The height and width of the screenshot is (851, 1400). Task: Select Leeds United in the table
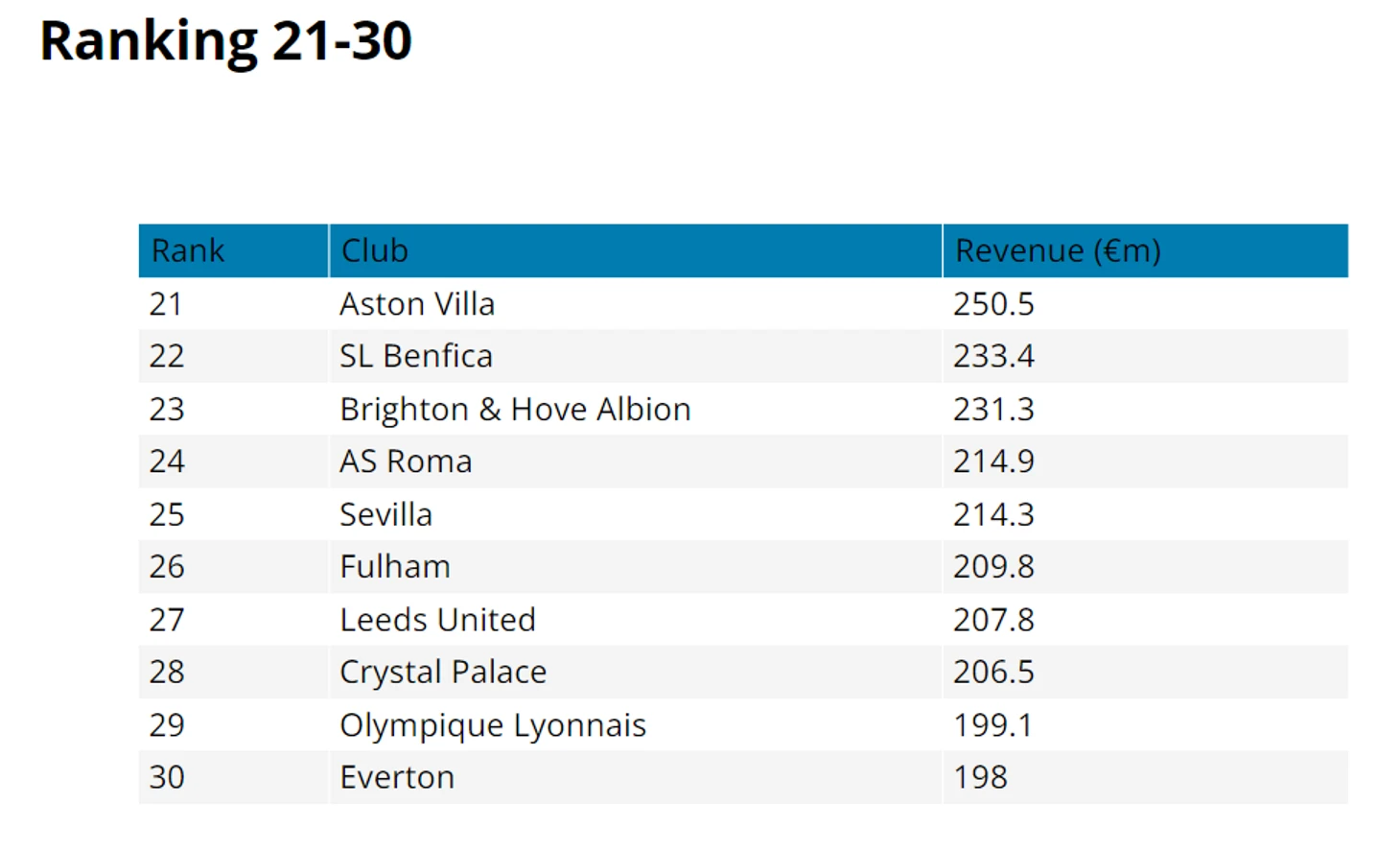[437, 620]
